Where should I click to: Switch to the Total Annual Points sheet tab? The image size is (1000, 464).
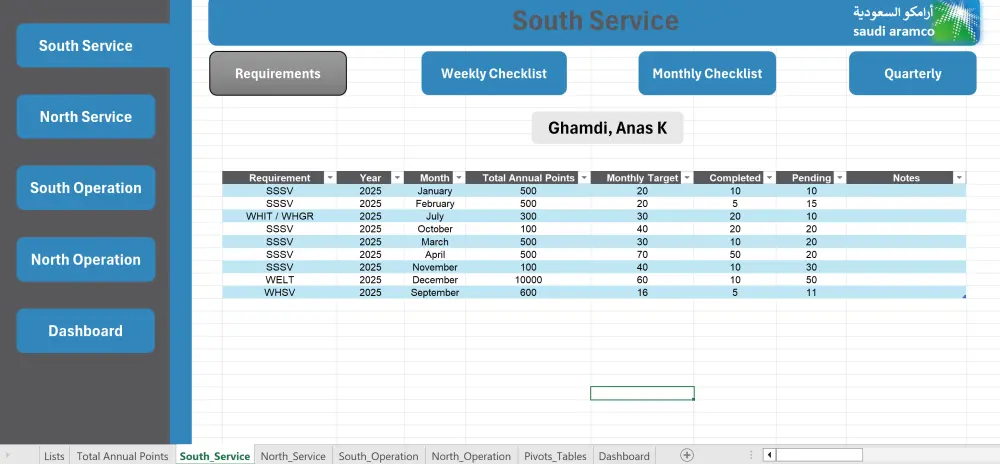pos(122,456)
